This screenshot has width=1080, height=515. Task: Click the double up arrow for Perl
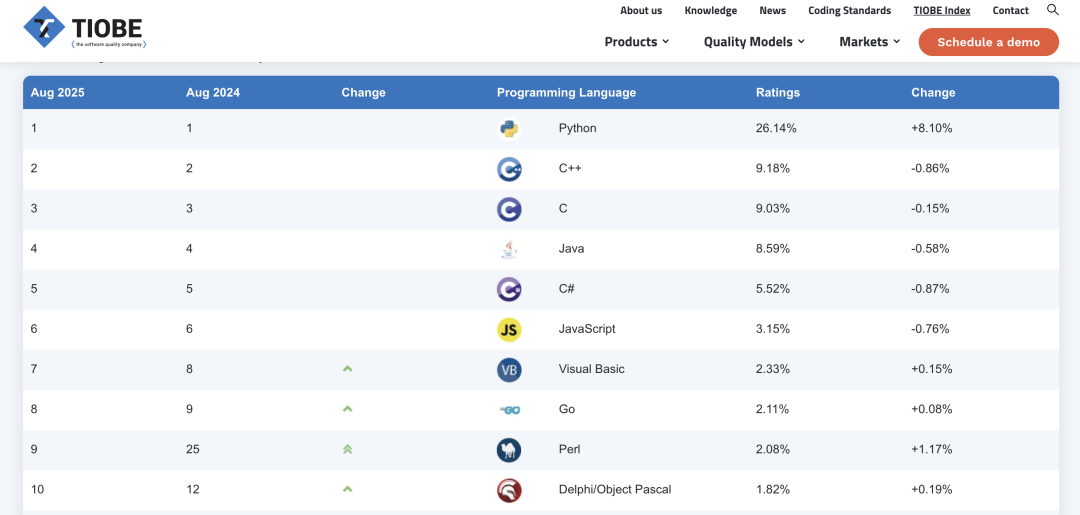pos(347,450)
